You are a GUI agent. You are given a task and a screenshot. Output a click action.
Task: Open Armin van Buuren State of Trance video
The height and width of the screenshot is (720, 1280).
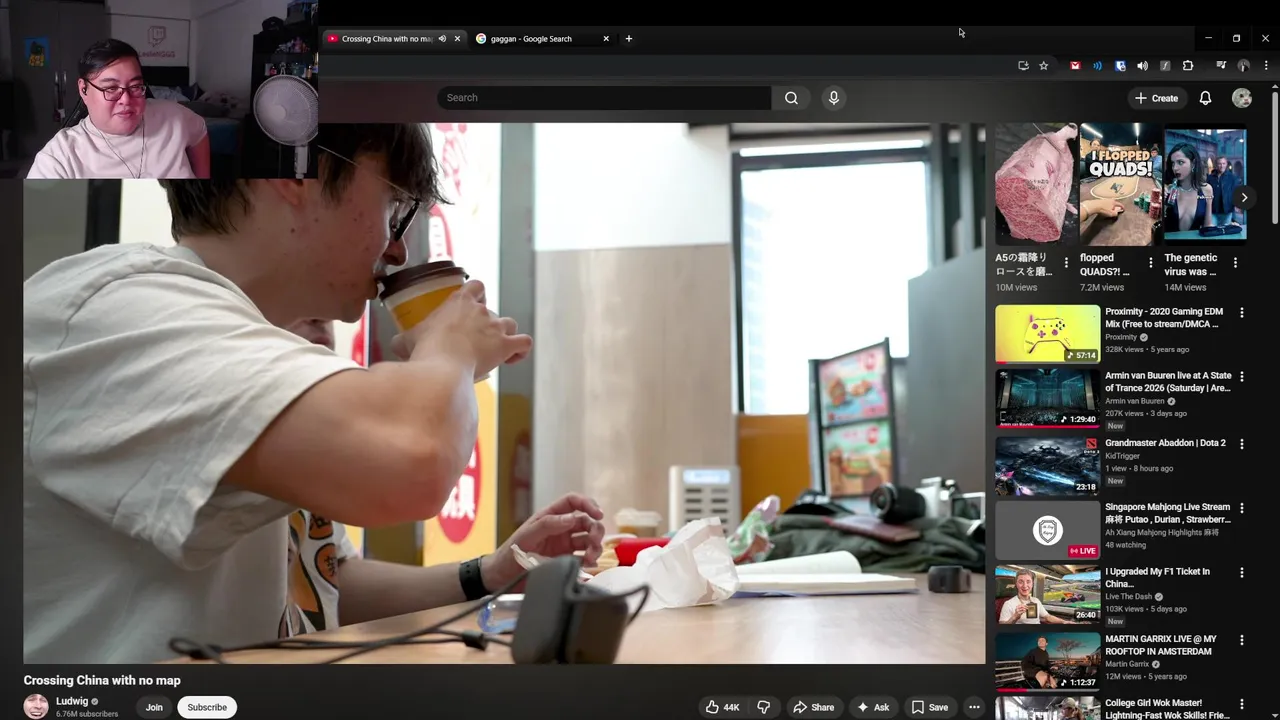(1168, 382)
